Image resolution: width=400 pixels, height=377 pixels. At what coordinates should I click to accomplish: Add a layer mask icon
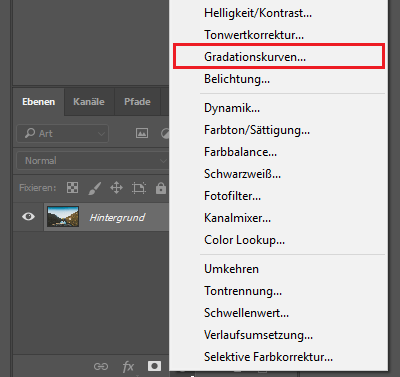click(x=154, y=366)
